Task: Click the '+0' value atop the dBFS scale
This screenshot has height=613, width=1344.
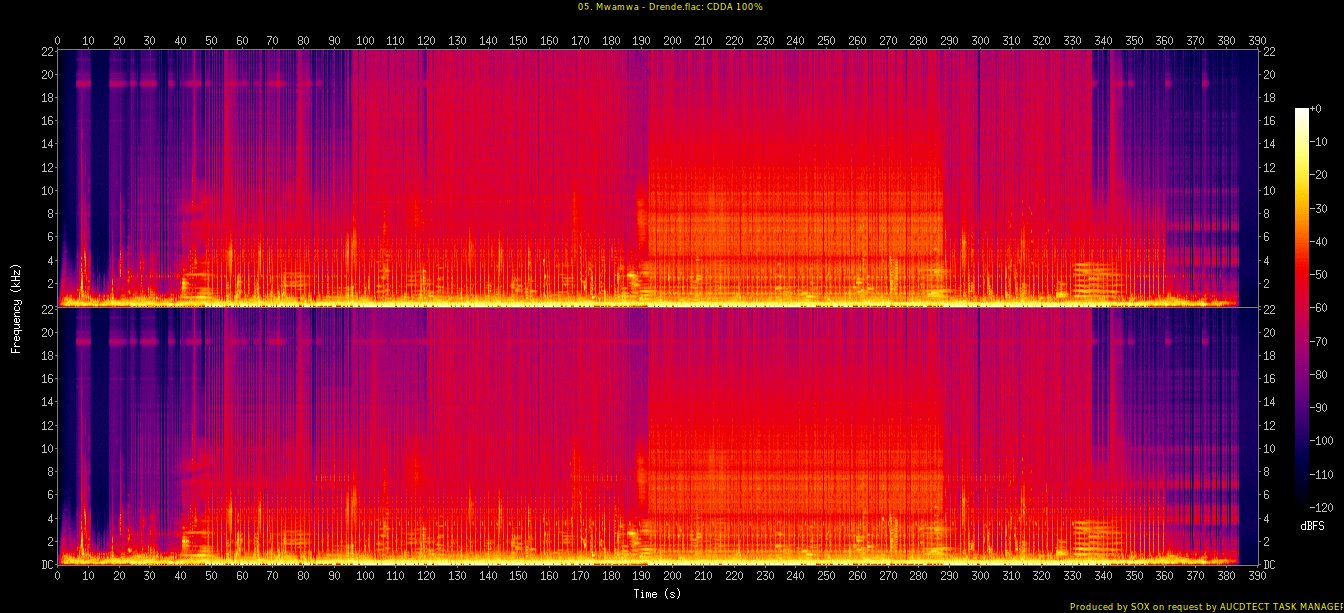Action: [1316, 108]
